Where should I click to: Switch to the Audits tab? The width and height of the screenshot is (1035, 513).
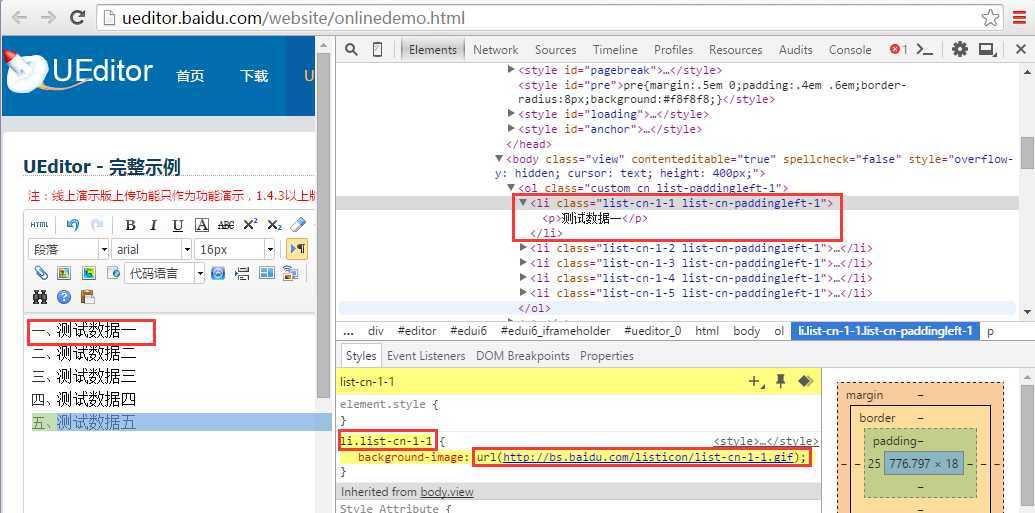click(x=795, y=50)
